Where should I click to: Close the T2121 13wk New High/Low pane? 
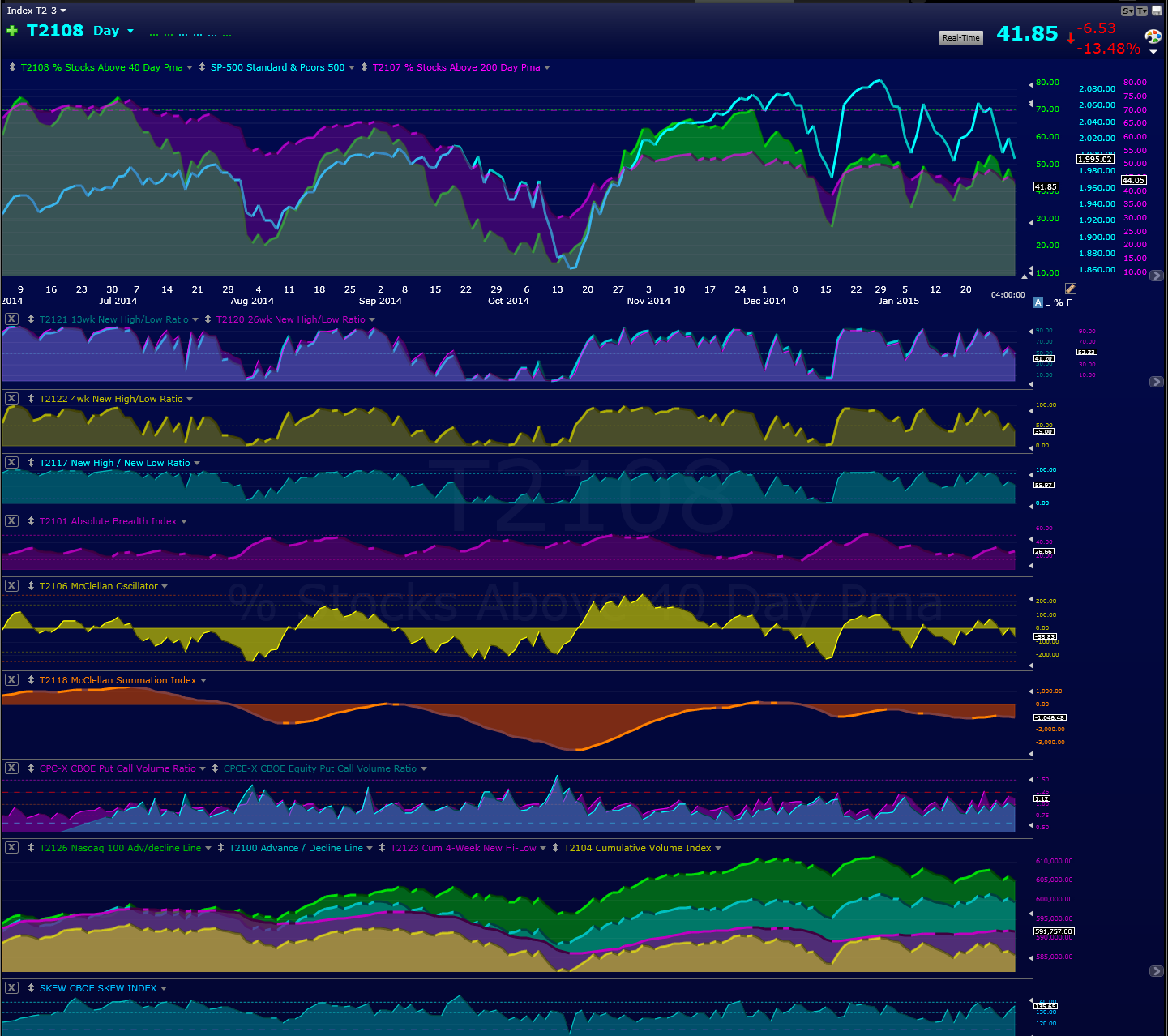point(11,319)
